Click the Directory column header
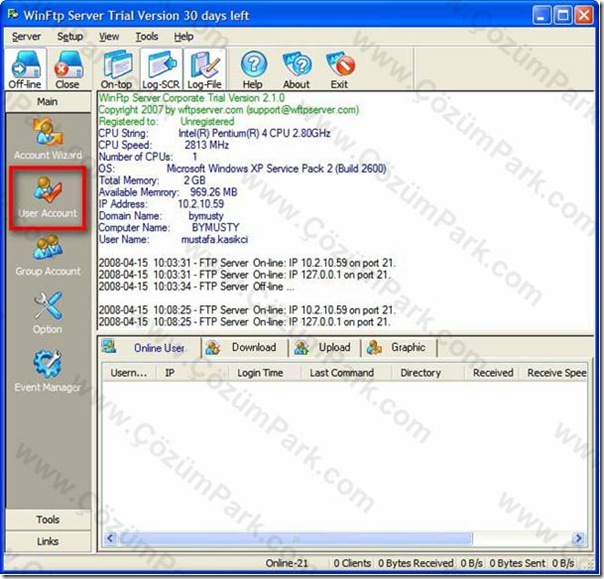604x579 pixels. [x=428, y=373]
